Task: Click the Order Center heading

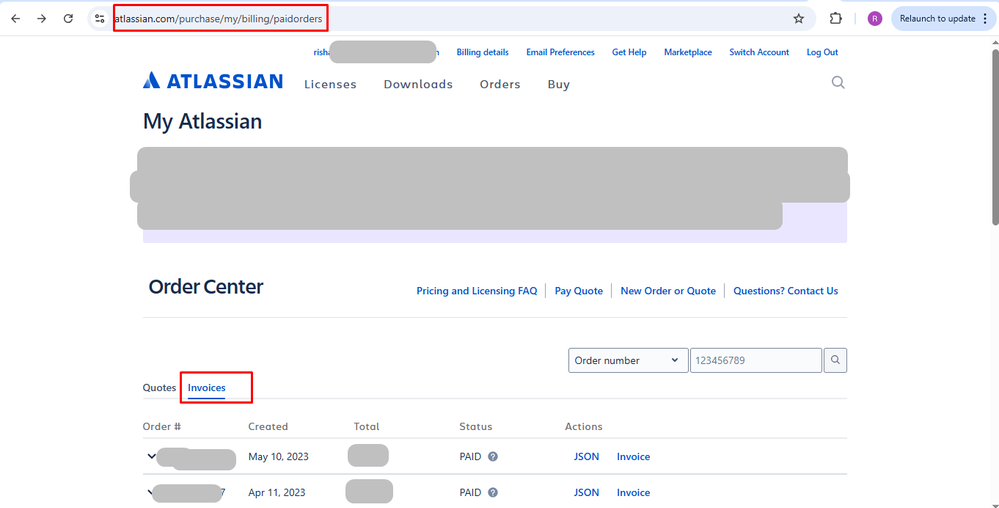Action: 206,286
